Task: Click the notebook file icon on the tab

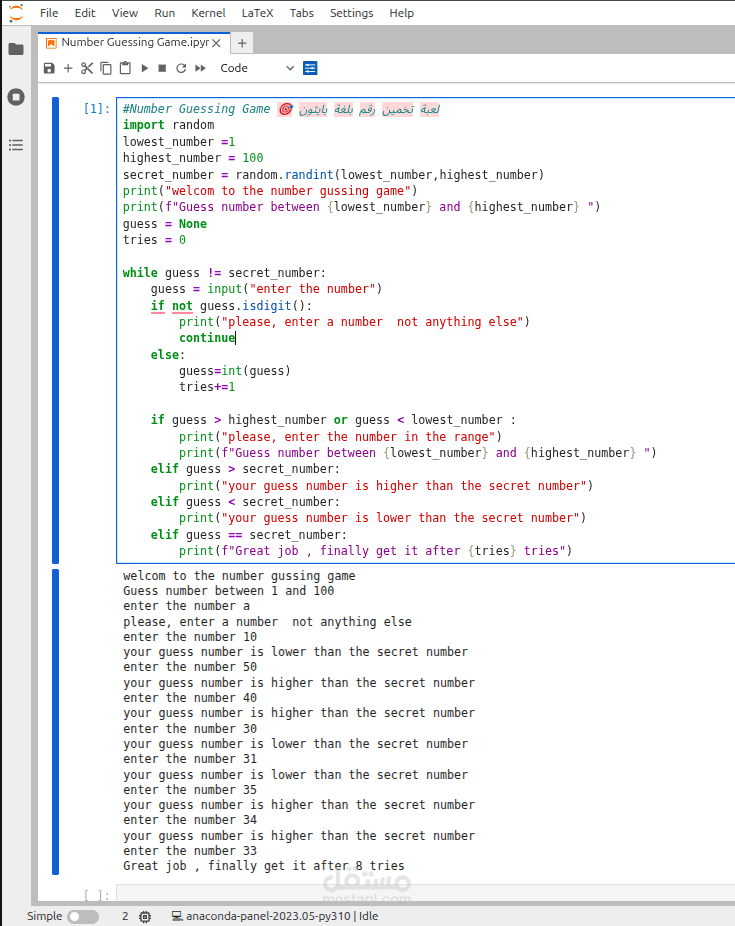Action: tap(51, 43)
